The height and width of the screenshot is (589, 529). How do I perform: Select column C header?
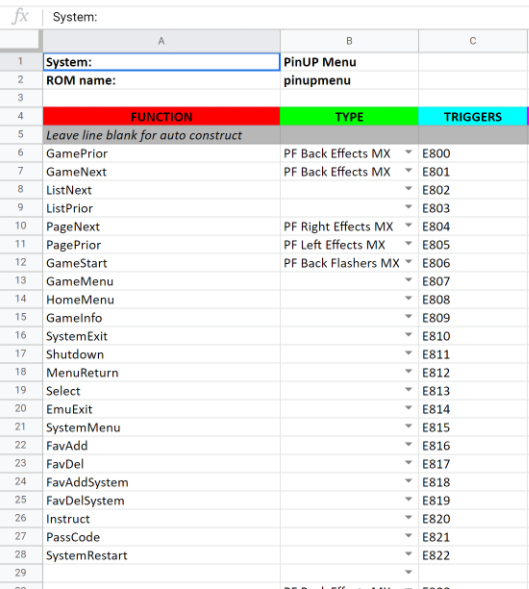click(x=473, y=41)
